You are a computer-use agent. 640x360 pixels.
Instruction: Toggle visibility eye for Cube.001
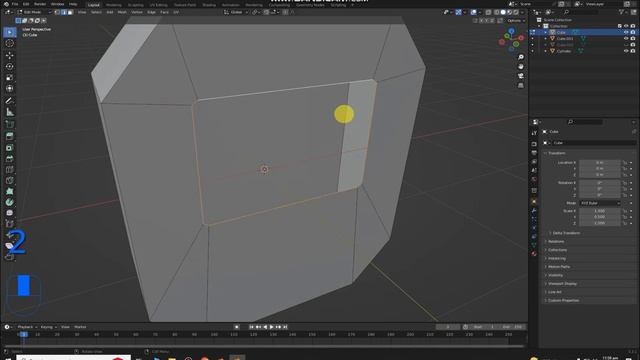point(626,38)
